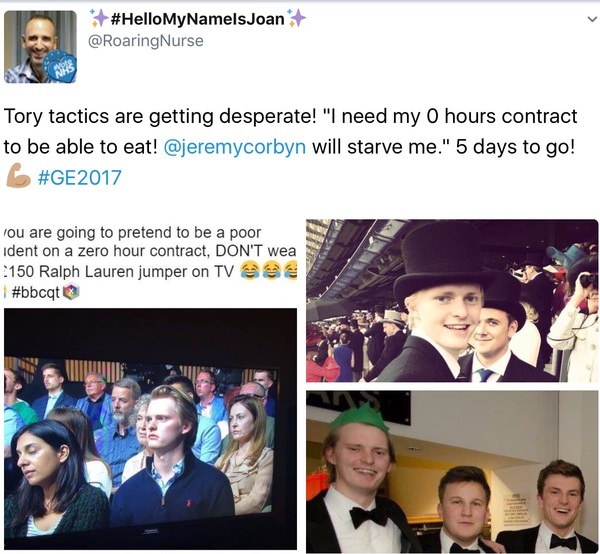The height and width of the screenshot is (554, 600).
Task: Open the tweet options chevron dropdown
Action: coord(592,19)
